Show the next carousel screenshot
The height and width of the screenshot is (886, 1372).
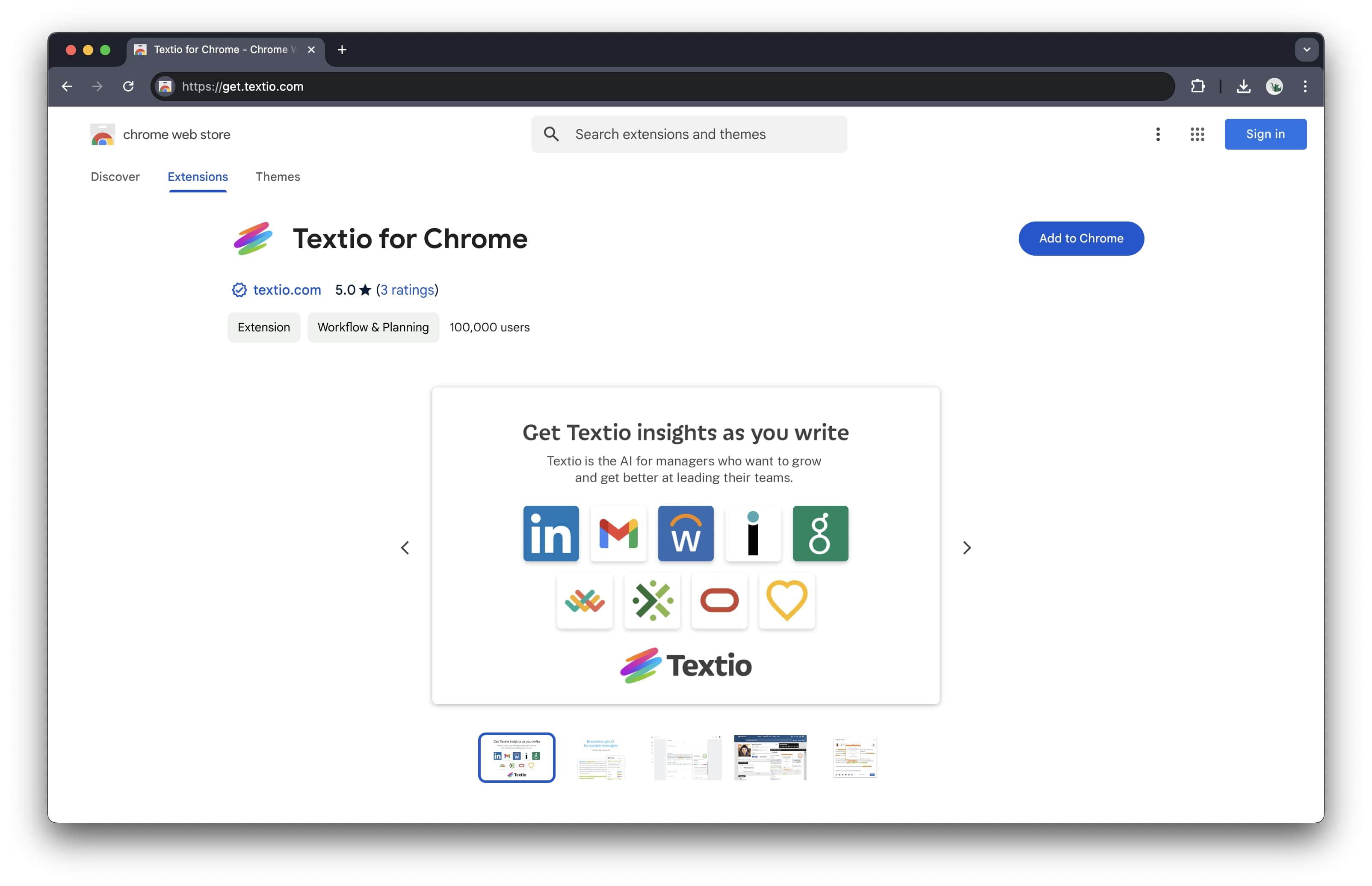967,548
